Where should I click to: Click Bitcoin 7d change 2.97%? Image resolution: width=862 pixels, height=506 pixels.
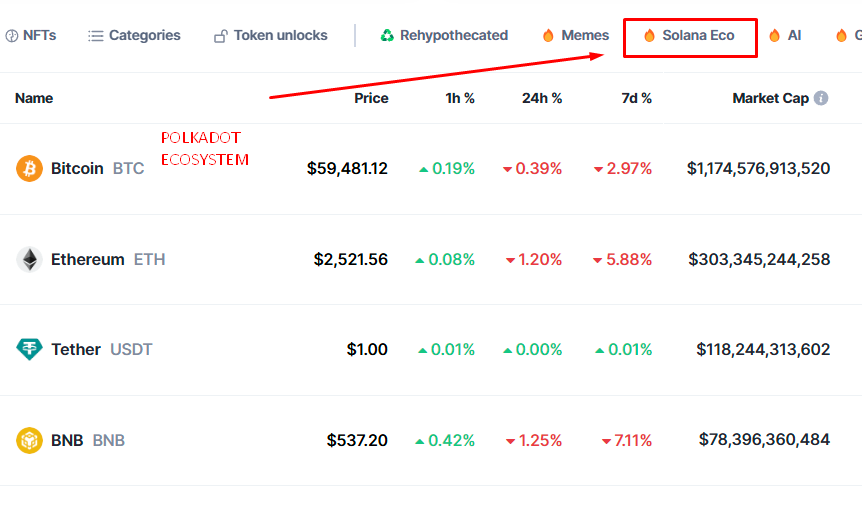[623, 168]
